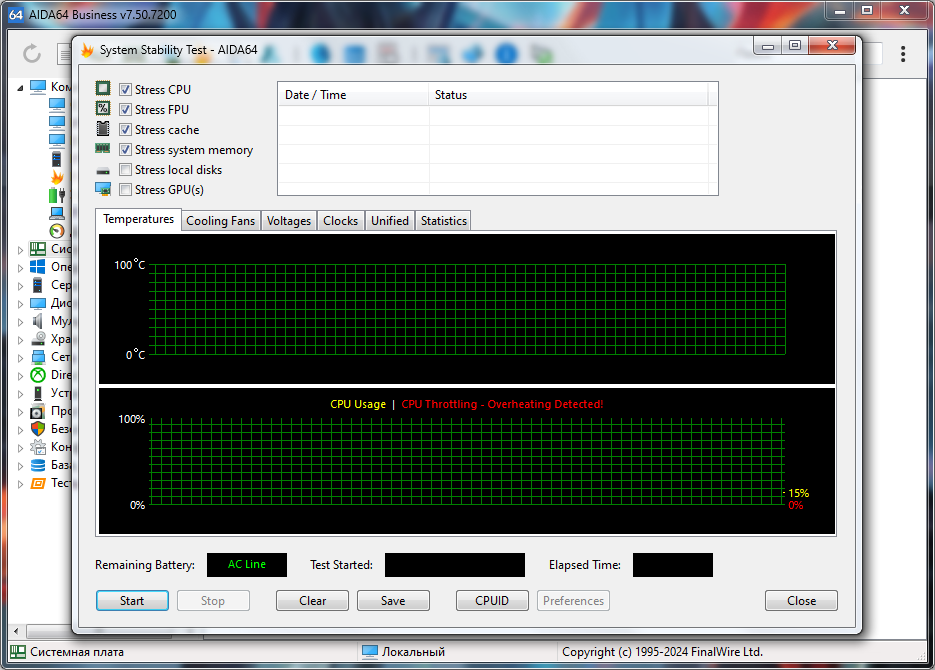Disable the Stress cache checkbox

(125, 129)
